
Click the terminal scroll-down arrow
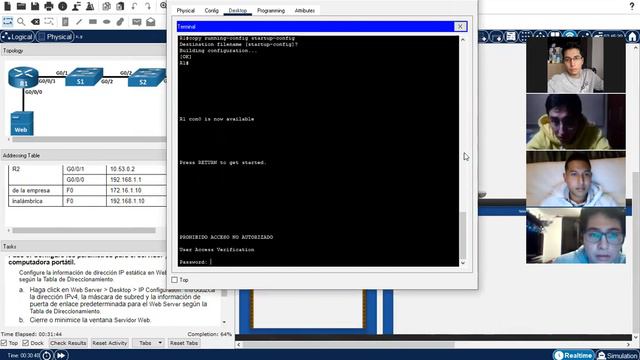(x=463, y=263)
